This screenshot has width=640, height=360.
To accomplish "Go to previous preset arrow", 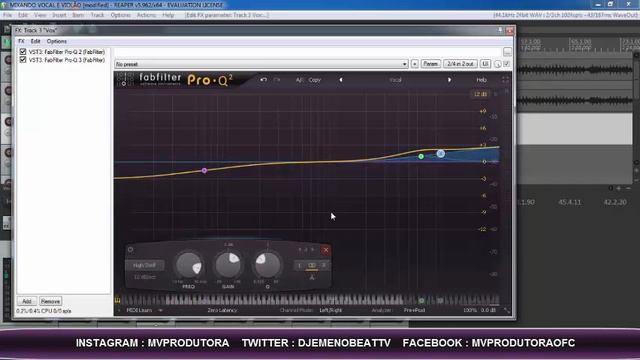I will point(341,80).
